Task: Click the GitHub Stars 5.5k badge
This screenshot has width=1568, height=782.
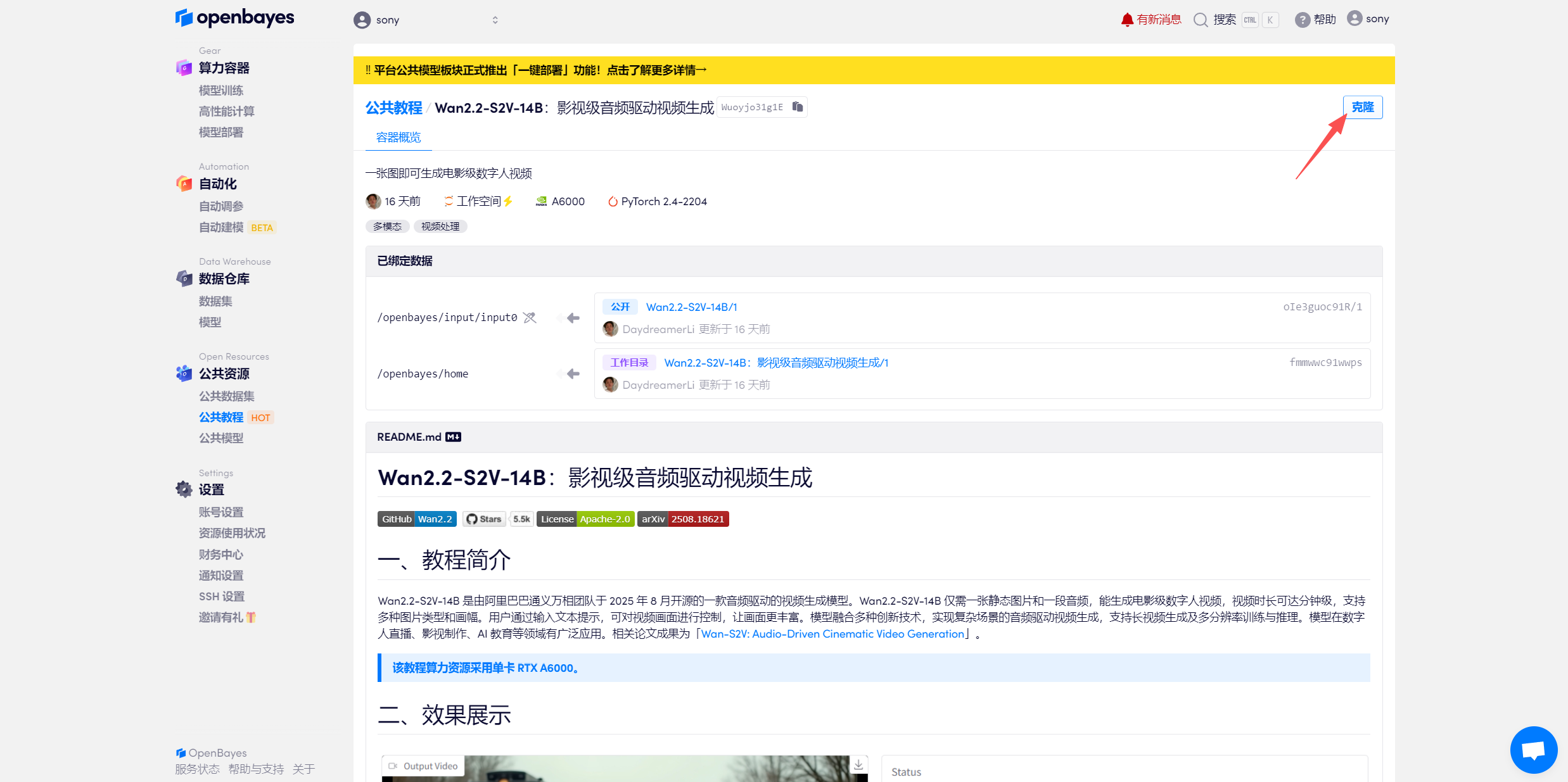Action: click(498, 519)
